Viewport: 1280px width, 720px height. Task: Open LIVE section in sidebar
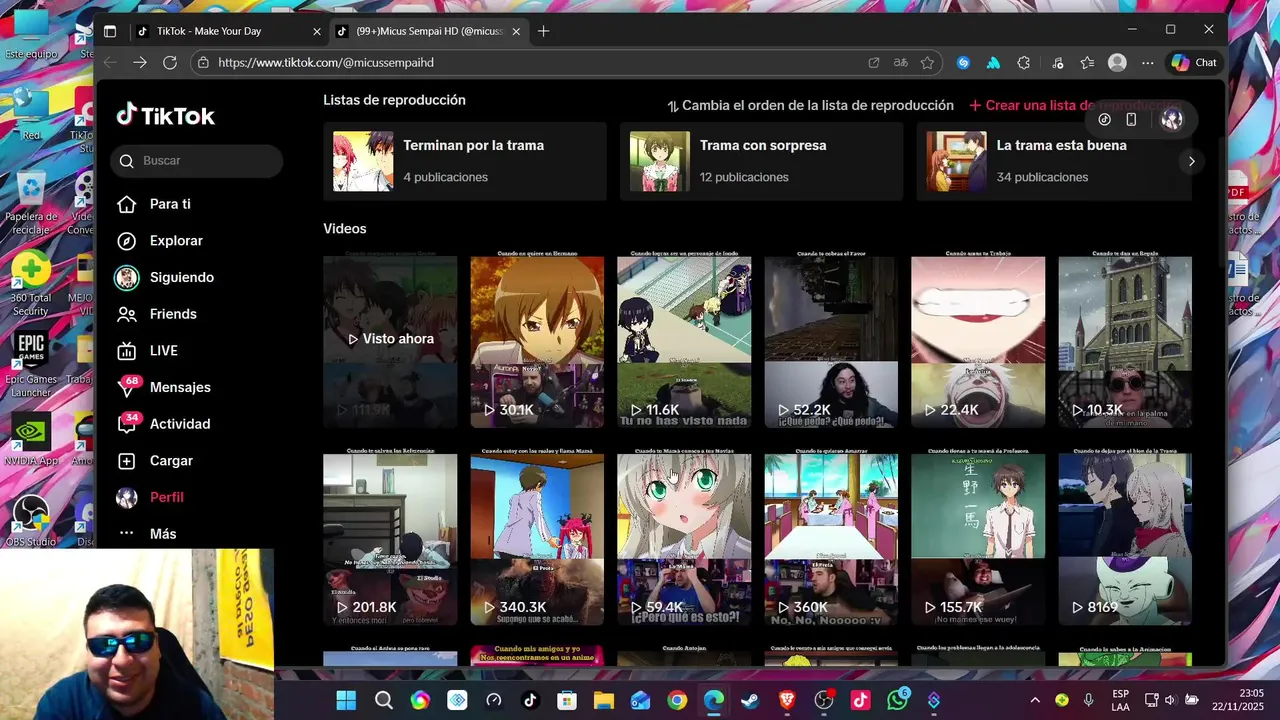tap(147, 351)
